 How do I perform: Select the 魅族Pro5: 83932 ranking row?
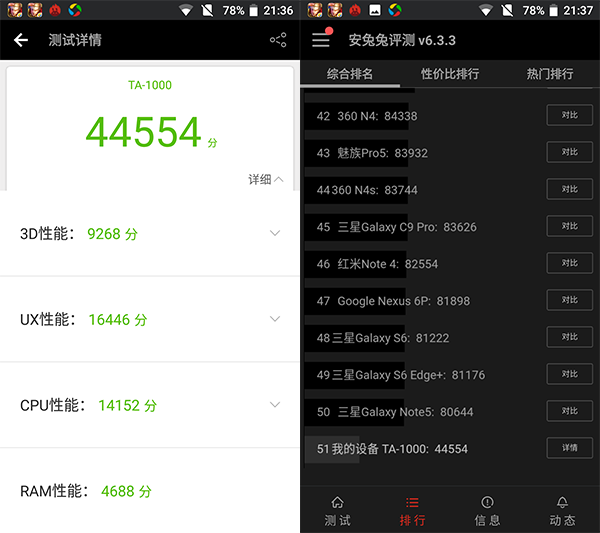tap(448, 153)
